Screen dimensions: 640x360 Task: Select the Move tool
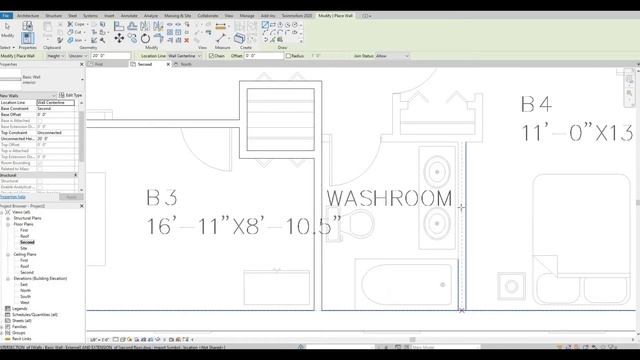point(119,39)
